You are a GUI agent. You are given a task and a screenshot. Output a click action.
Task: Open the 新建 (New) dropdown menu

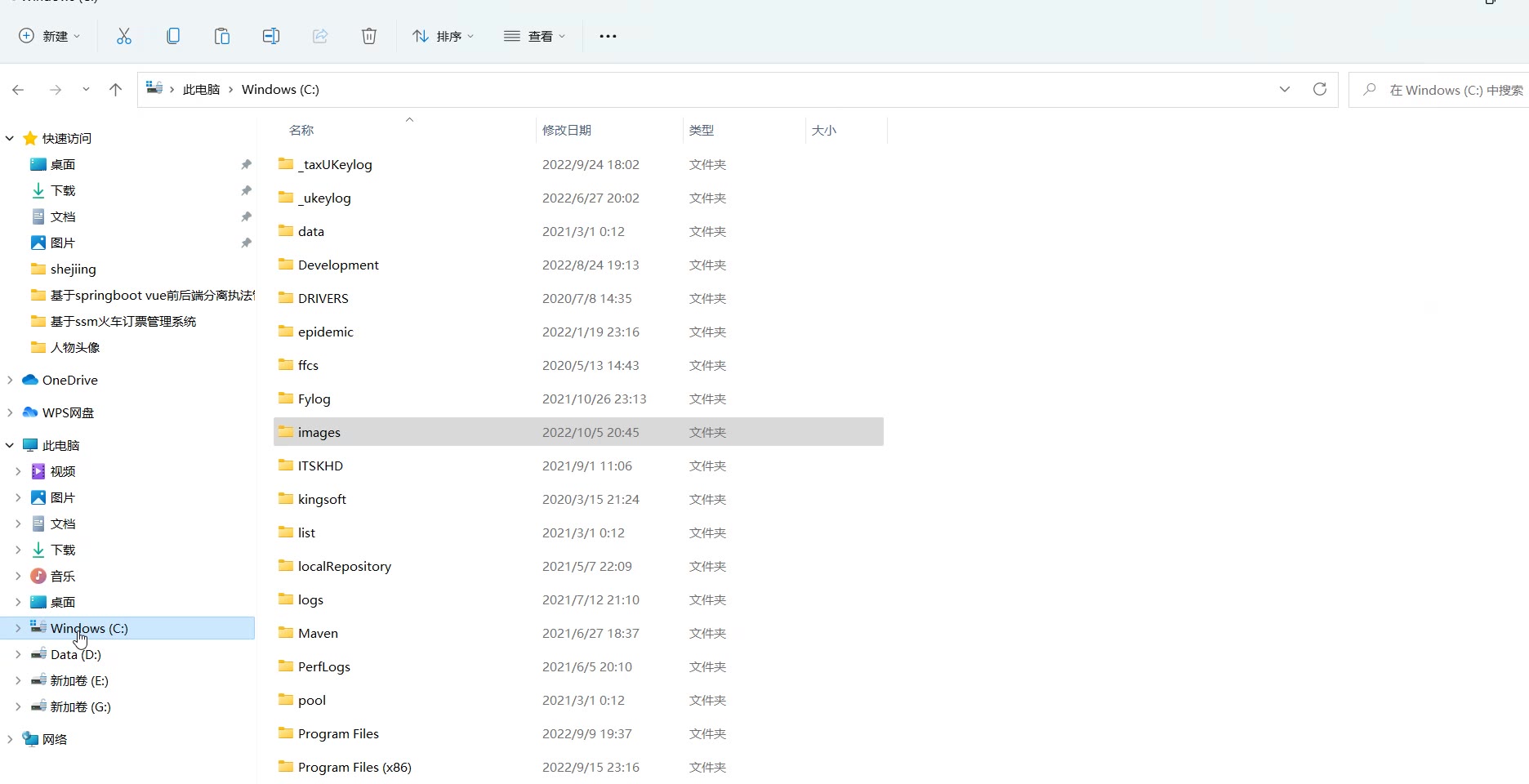point(49,36)
